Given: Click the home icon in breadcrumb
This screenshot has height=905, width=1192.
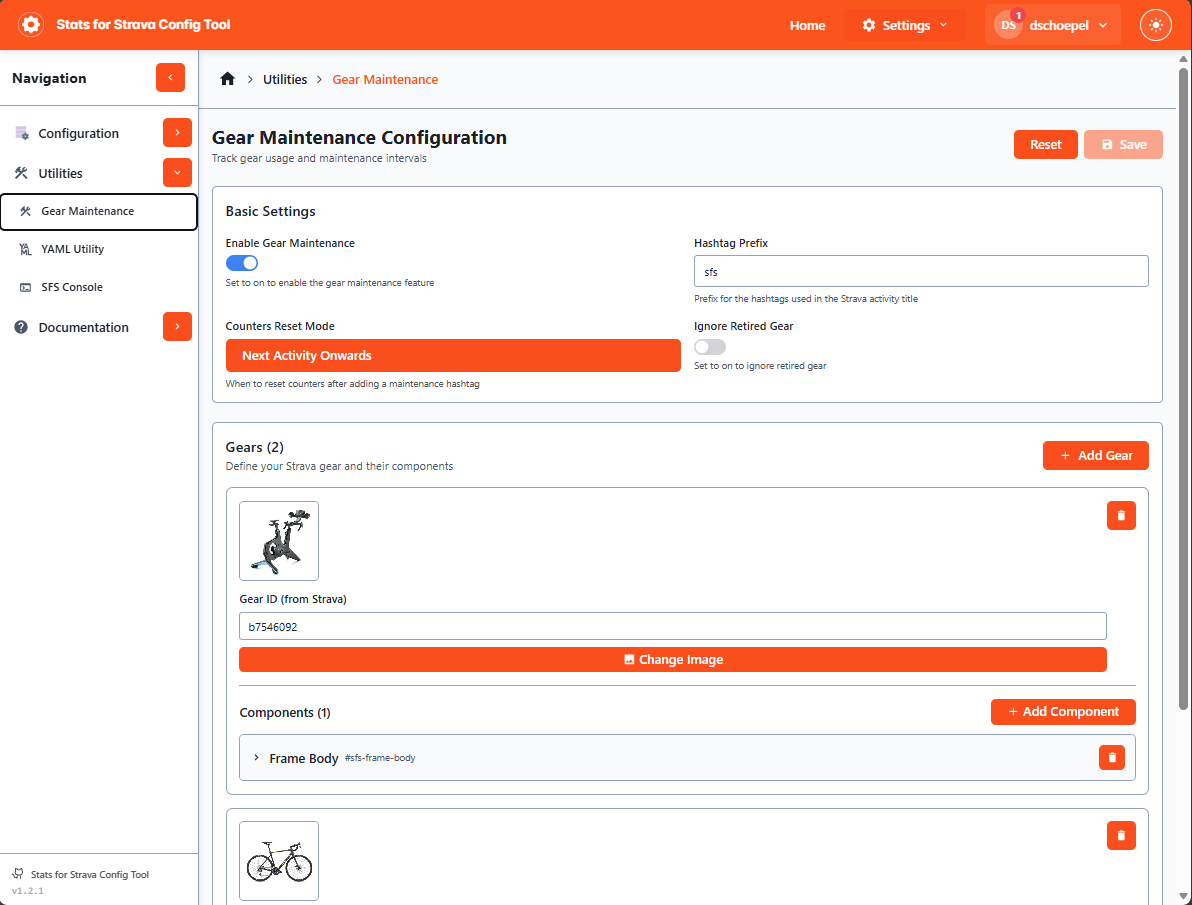Looking at the screenshot, I should pyautogui.click(x=228, y=79).
